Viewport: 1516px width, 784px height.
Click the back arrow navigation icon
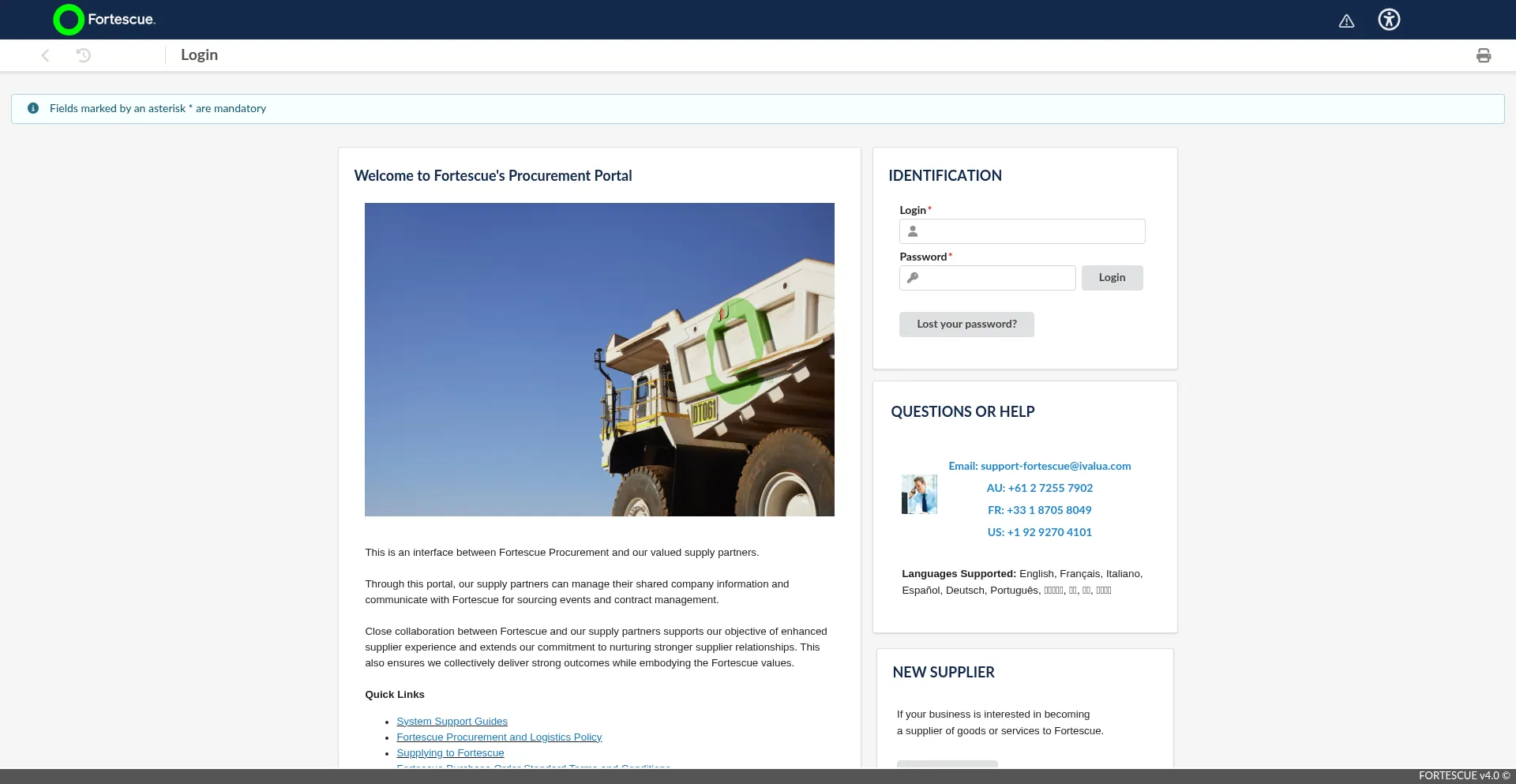[x=45, y=55]
